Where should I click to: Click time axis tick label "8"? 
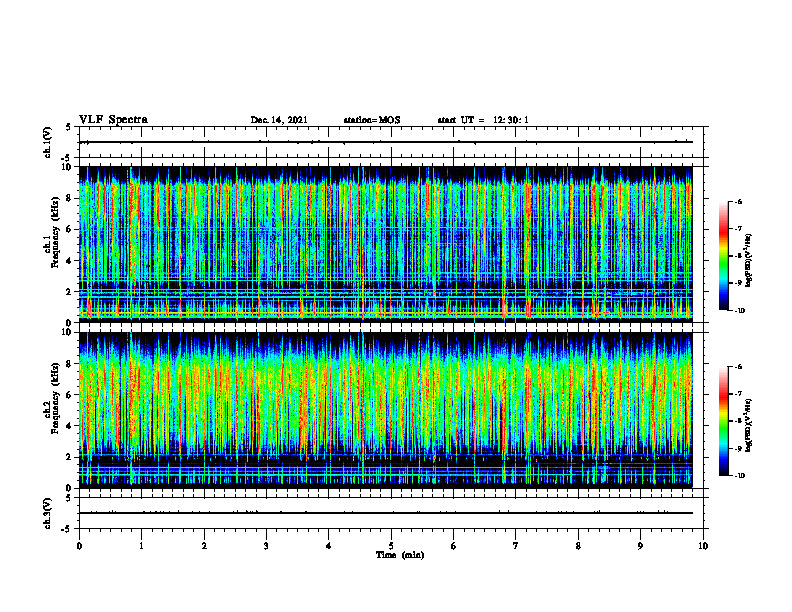[578, 546]
